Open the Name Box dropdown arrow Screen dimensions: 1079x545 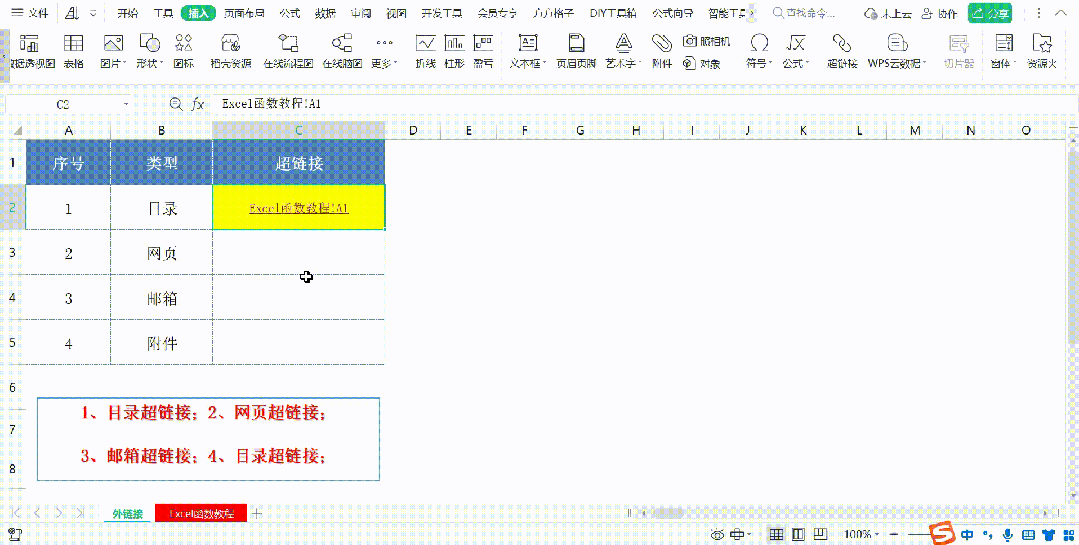pos(126,104)
